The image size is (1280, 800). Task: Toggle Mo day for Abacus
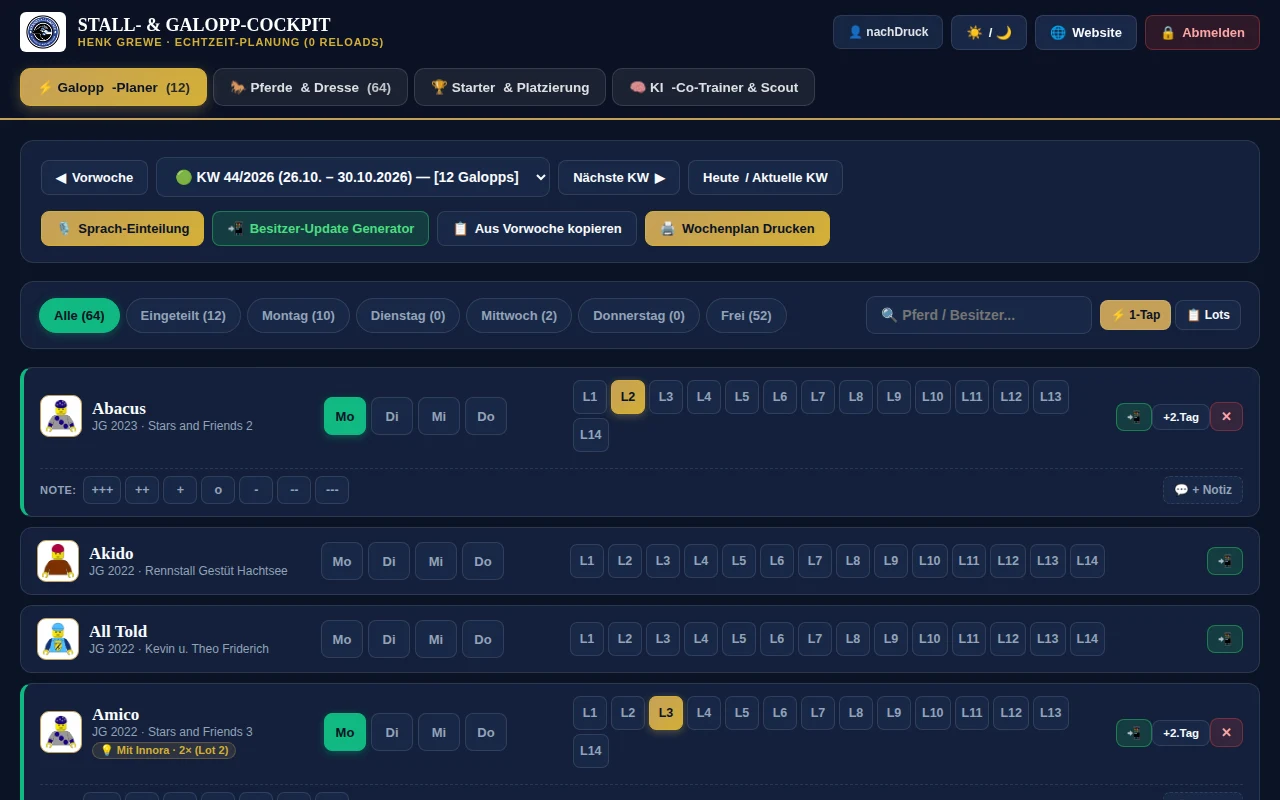point(345,417)
